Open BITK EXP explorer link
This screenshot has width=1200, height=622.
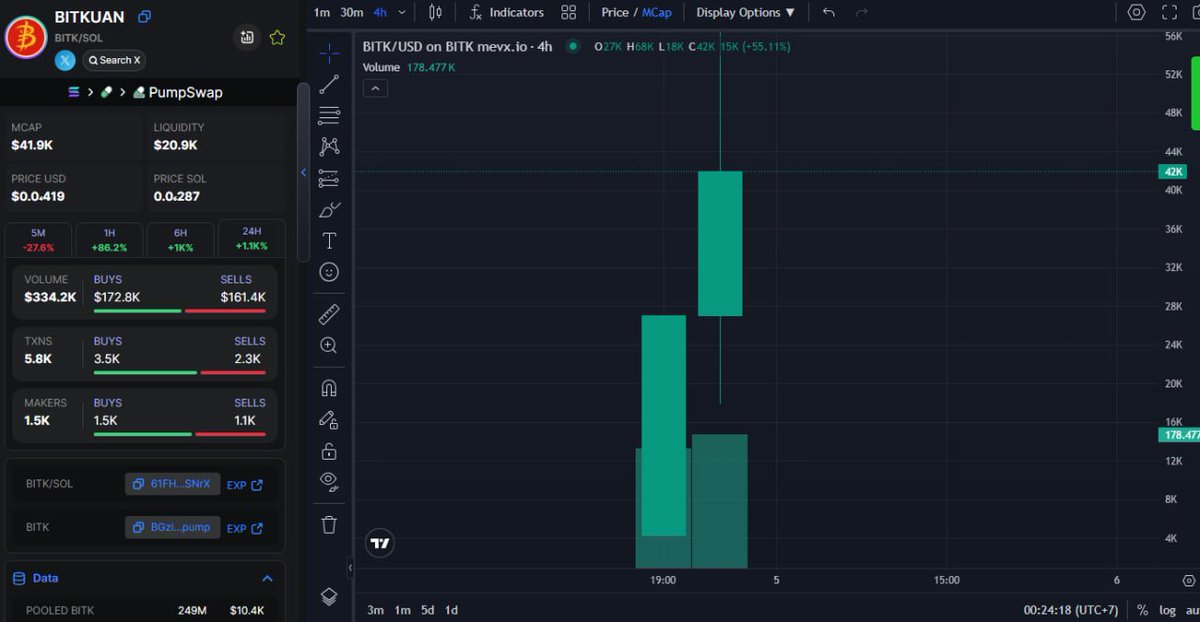[245, 528]
